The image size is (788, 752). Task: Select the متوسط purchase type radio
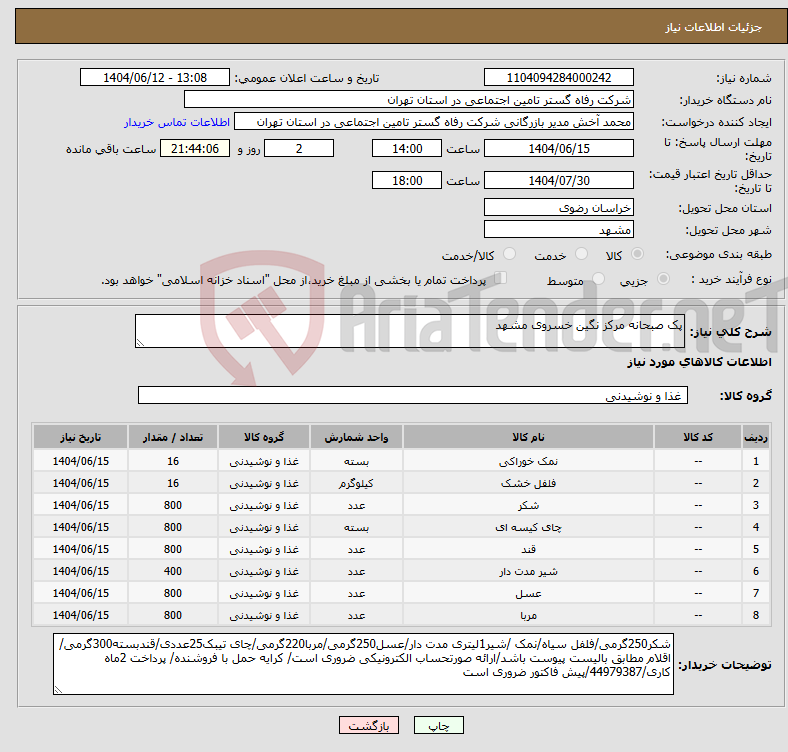click(x=599, y=278)
